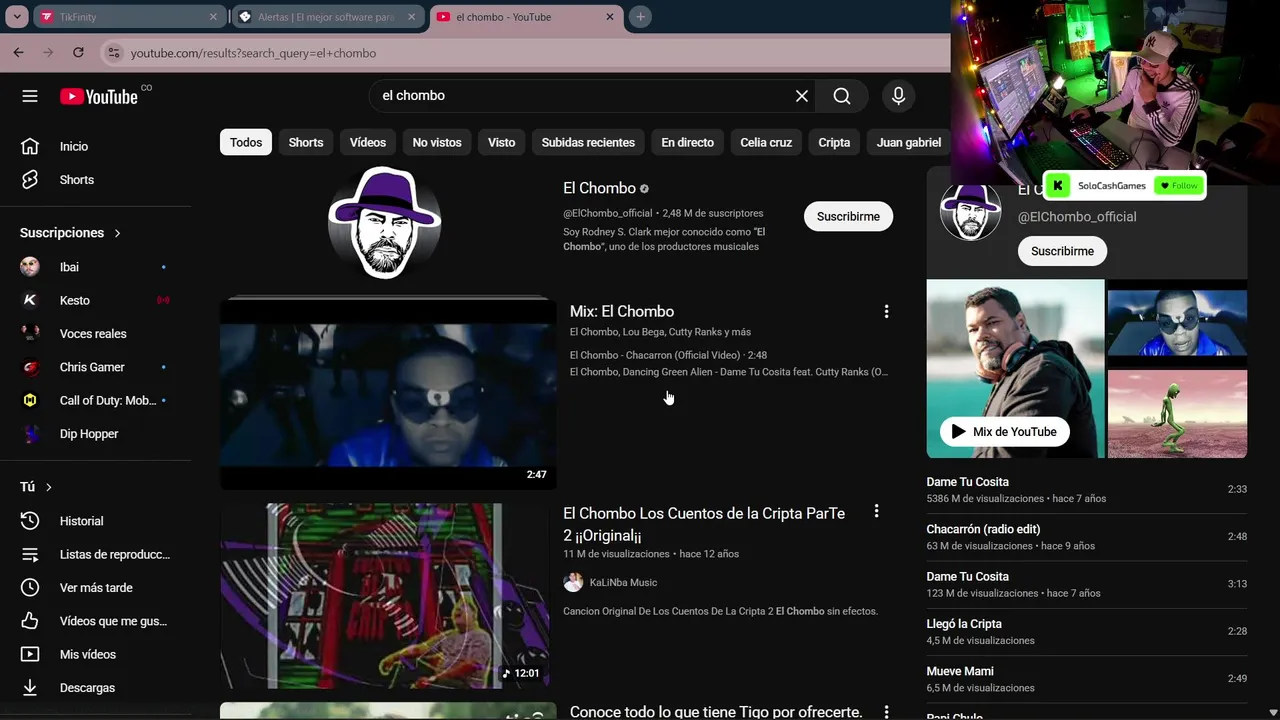Open more options for Cuentos de la Cripta
1280x720 pixels.
pos(876,511)
